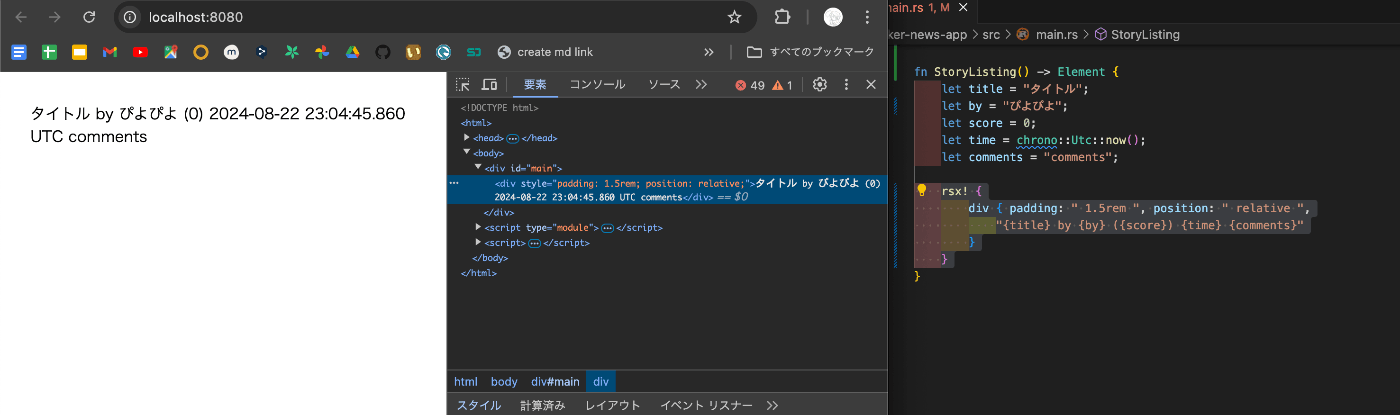Open the Google Docs bookmark

[x=18, y=52]
